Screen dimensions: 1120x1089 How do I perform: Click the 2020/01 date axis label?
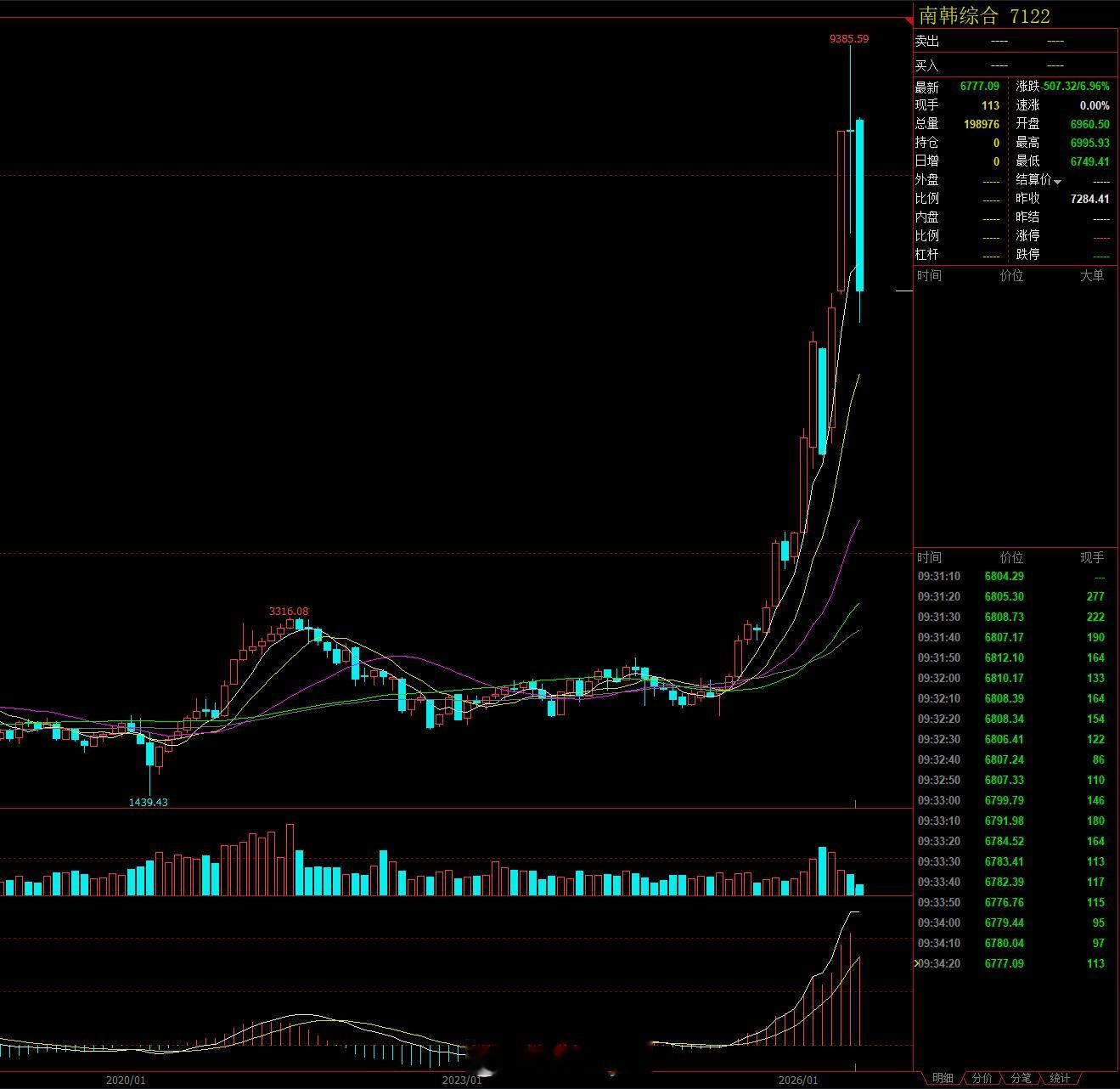pyautogui.click(x=126, y=1080)
